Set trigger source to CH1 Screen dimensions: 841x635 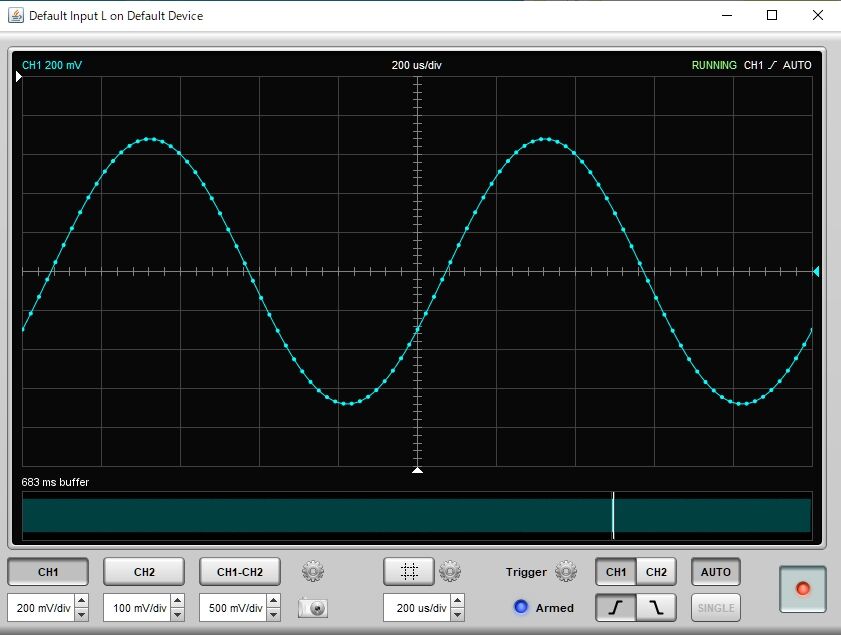[x=616, y=572]
